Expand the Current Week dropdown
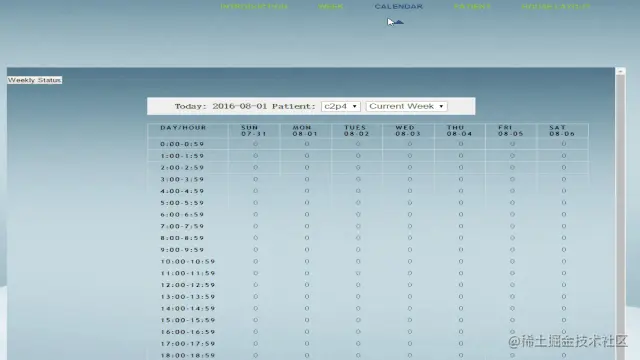The image size is (640, 360). (407, 106)
